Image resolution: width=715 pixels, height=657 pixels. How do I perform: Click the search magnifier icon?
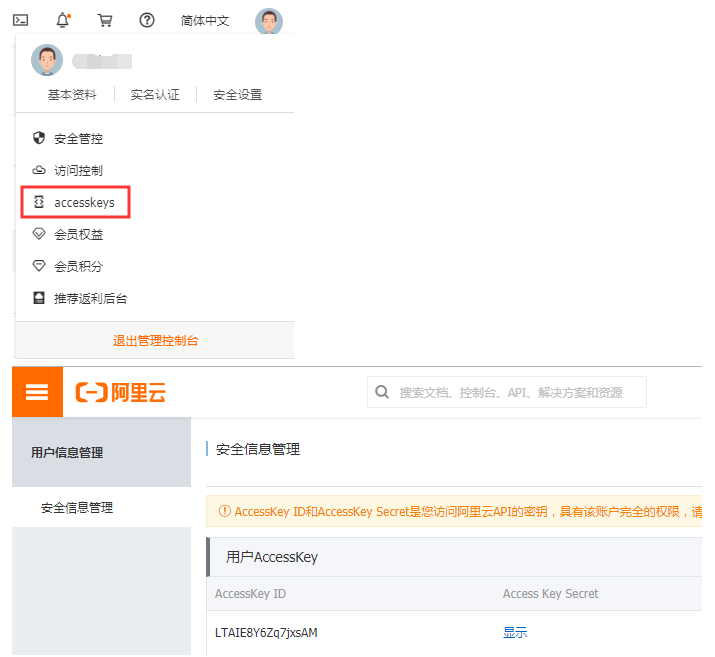pyautogui.click(x=382, y=392)
